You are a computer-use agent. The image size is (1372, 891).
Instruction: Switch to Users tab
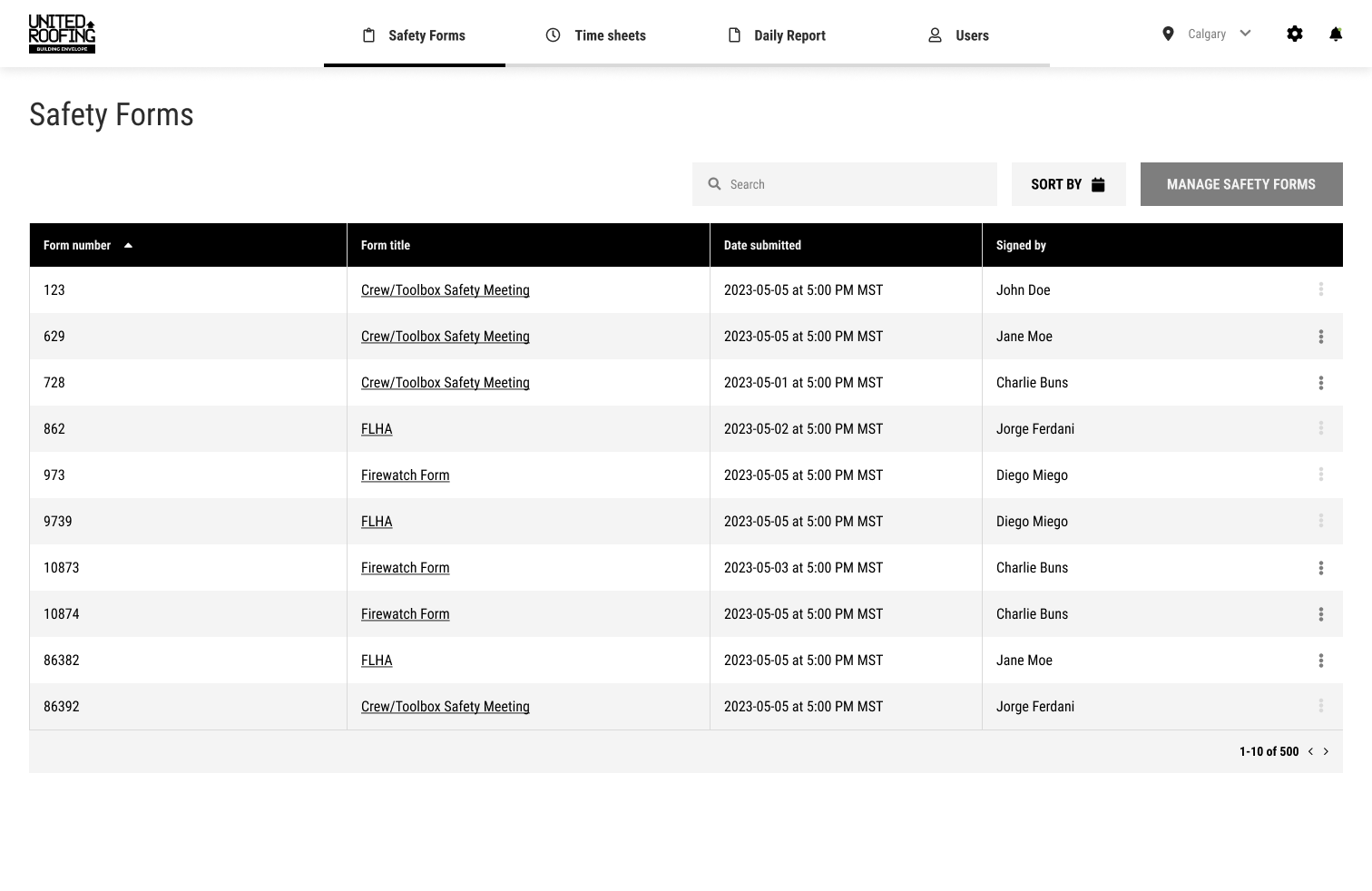[959, 35]
